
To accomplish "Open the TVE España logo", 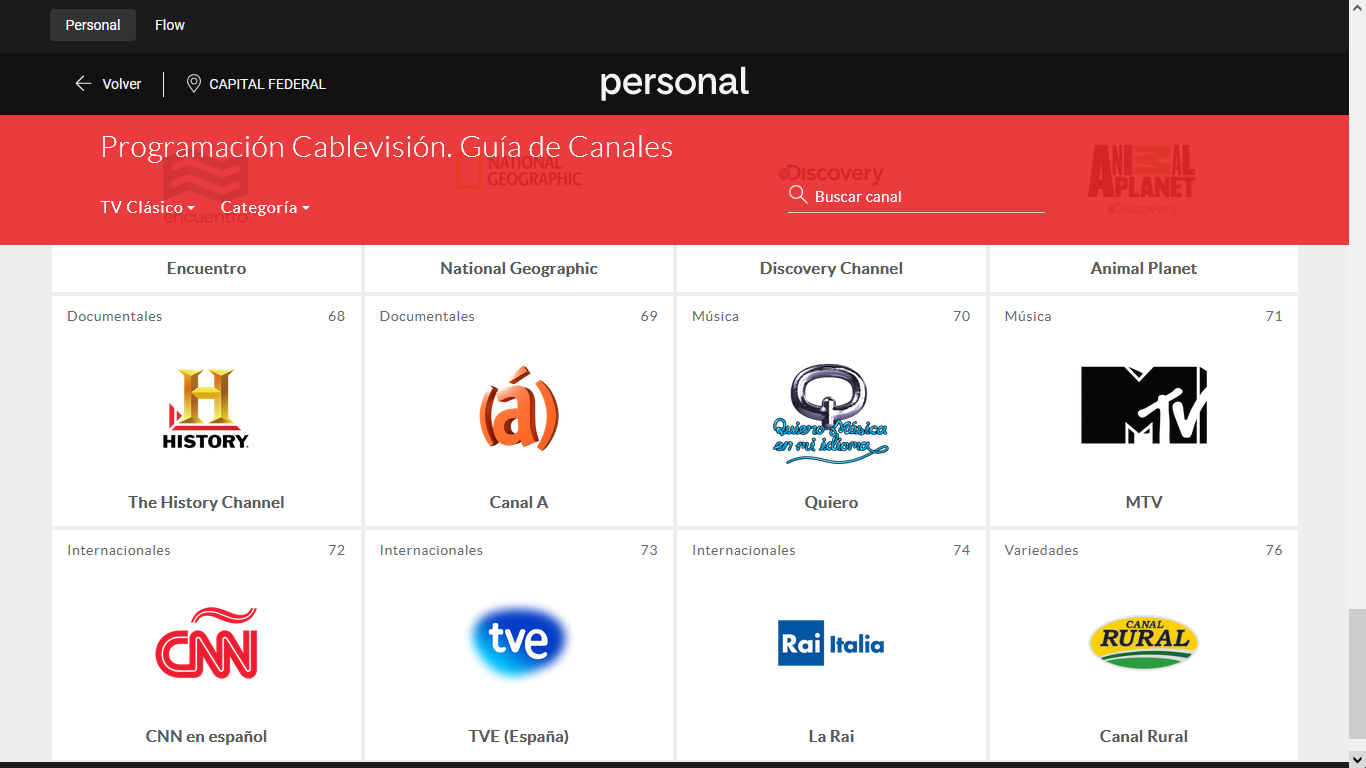I will pos(519,641).
